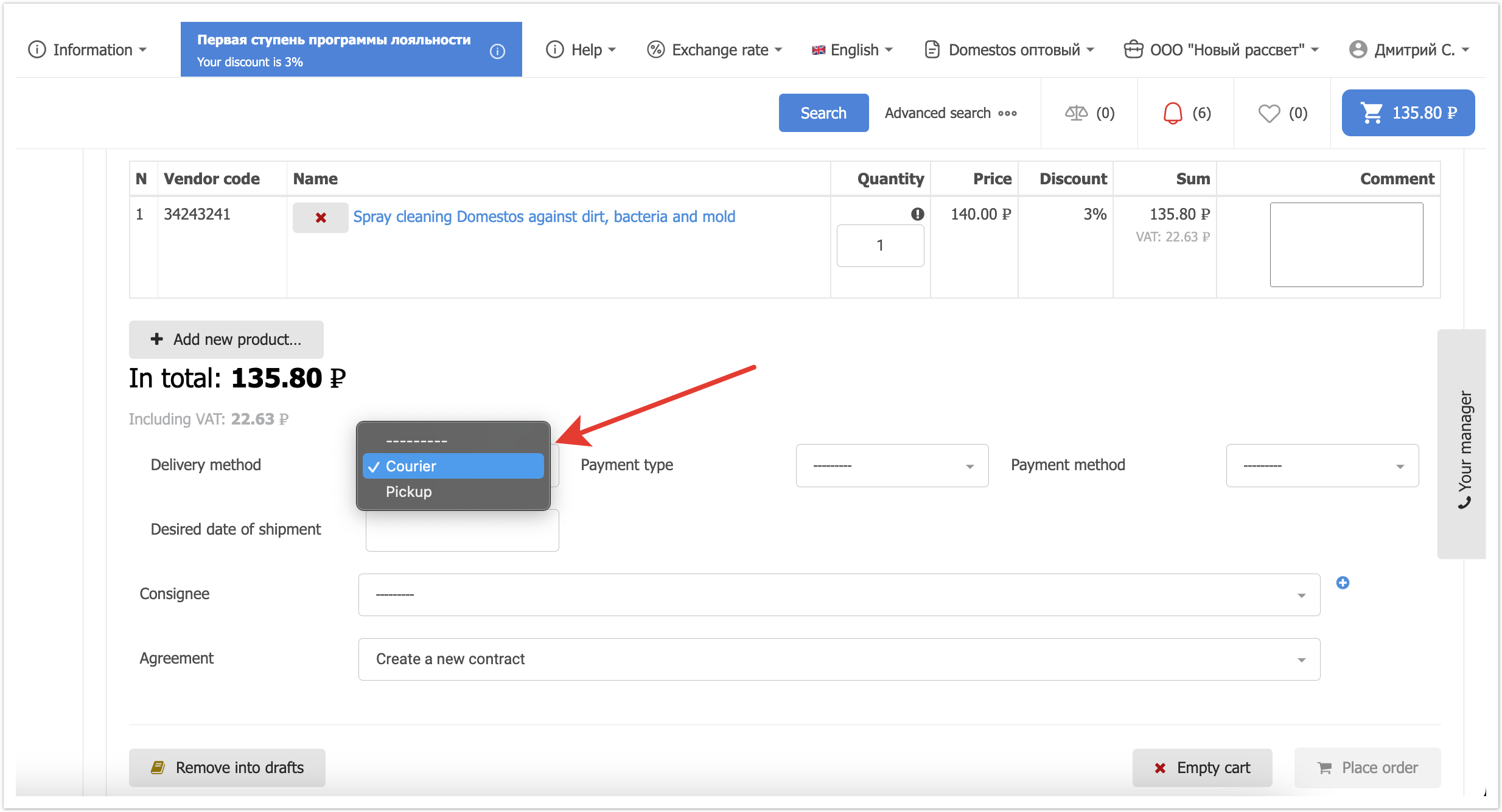
Task: Open Agreement contract dropdown
Action: [x=839, y=659]
